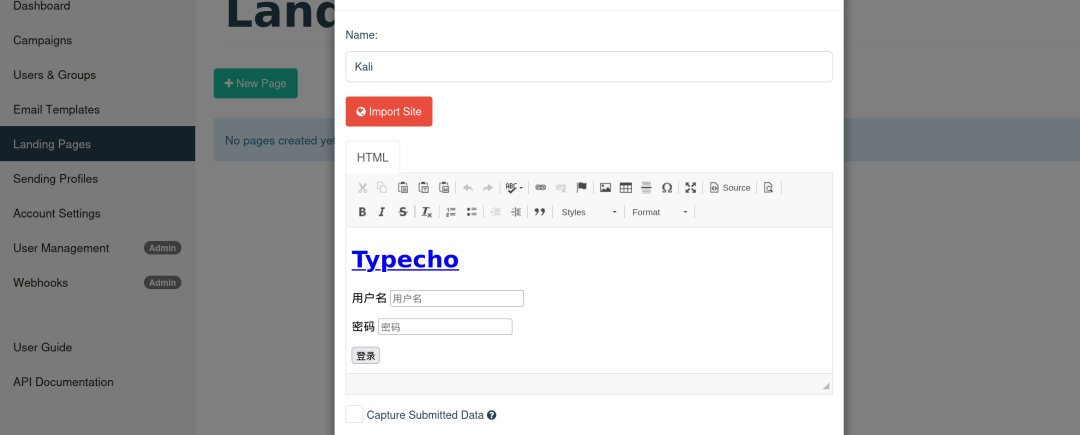Click the Block Quote icon

point(540,212)
